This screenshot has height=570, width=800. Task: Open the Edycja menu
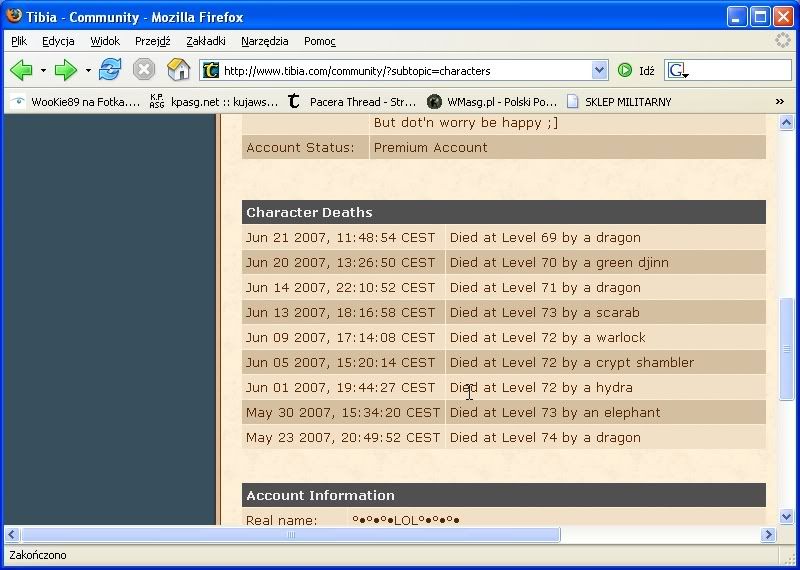click(58, 41)
